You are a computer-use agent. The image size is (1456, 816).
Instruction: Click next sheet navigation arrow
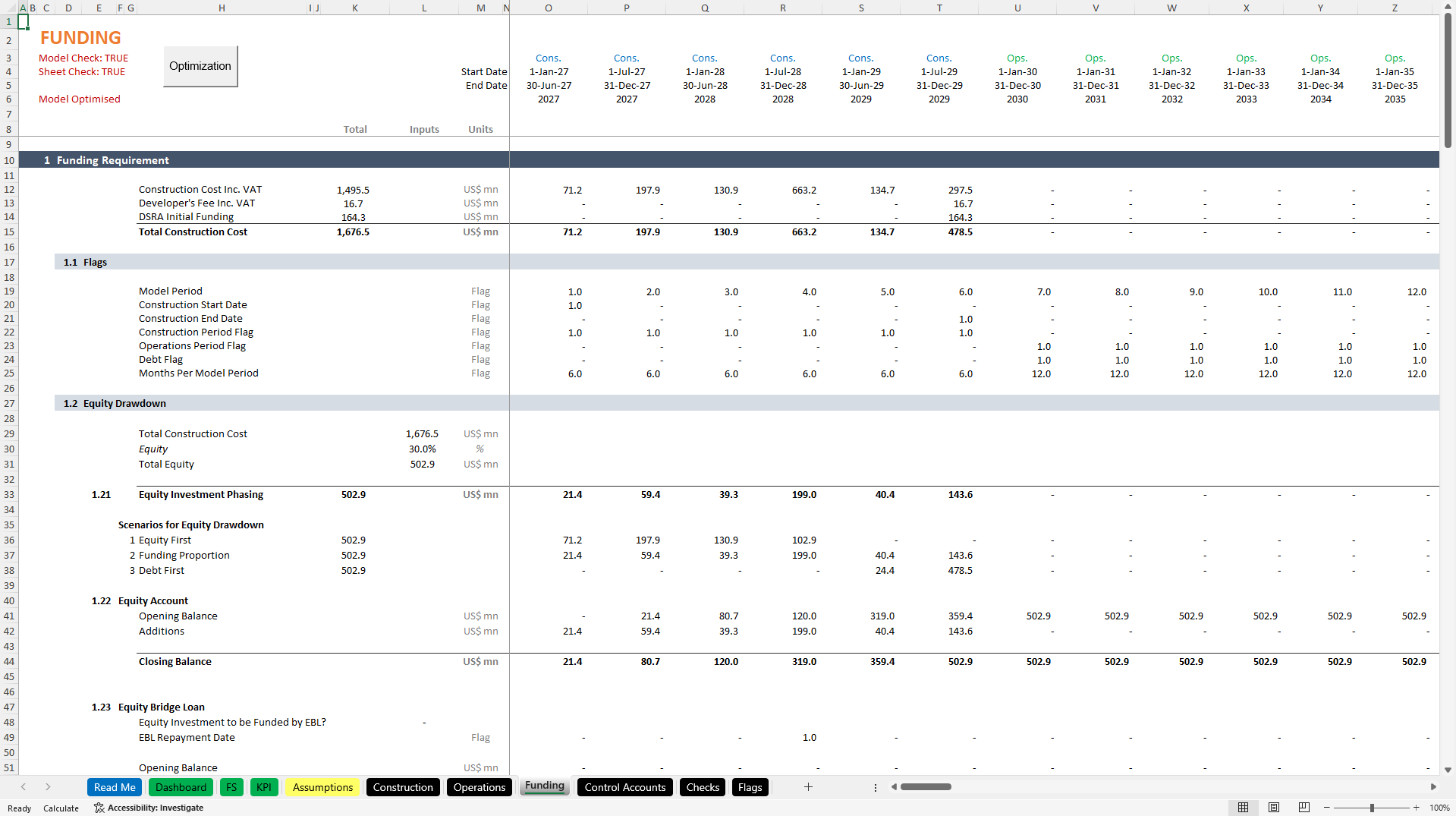tap(48, 787)
